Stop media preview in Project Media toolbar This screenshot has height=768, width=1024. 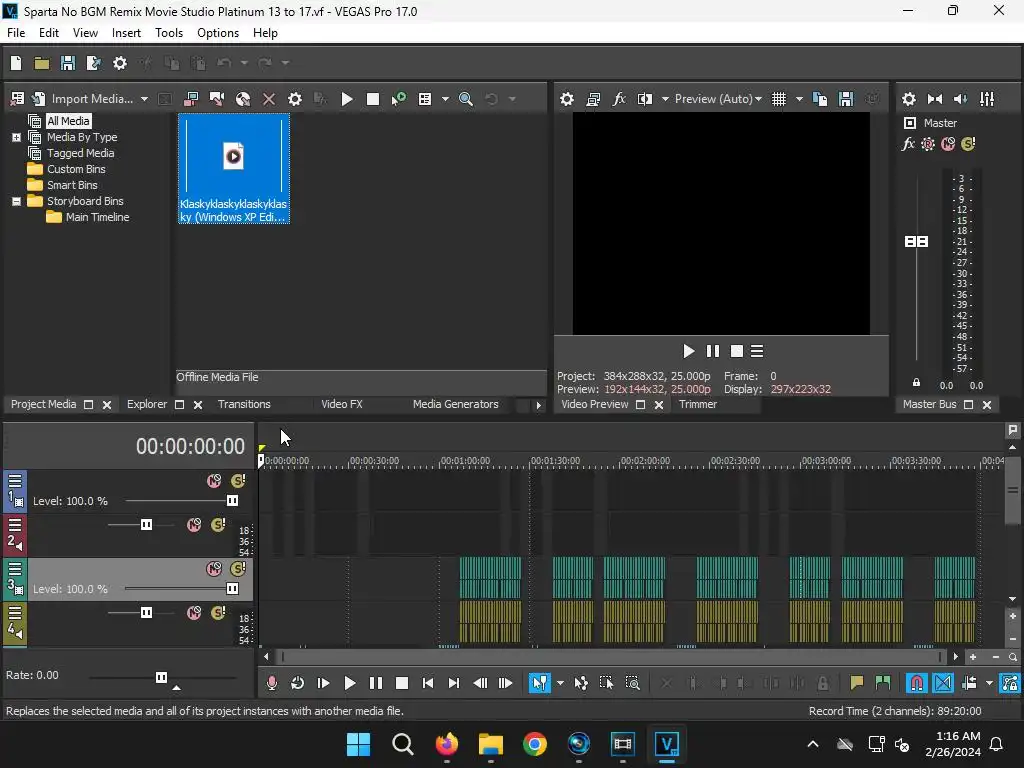373,99
